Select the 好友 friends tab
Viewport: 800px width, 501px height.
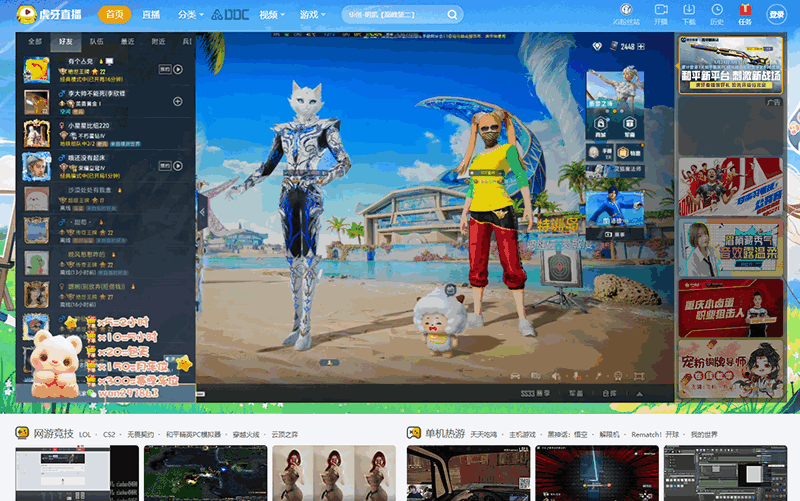65,42
